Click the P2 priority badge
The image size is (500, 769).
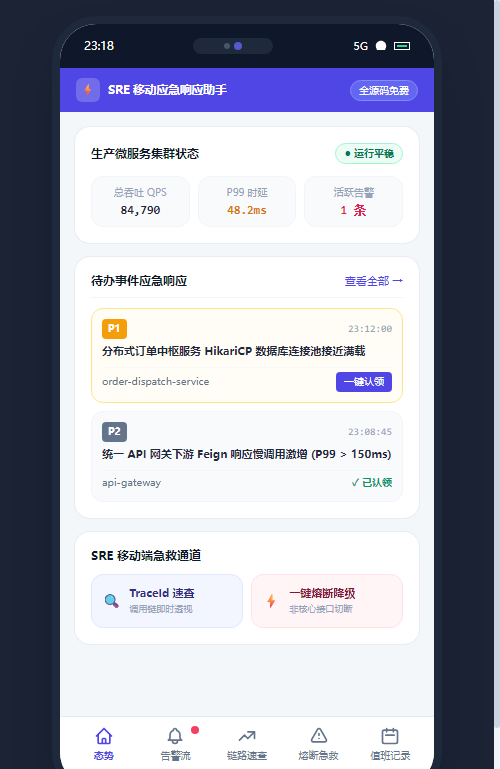click(x=114, y=432)
